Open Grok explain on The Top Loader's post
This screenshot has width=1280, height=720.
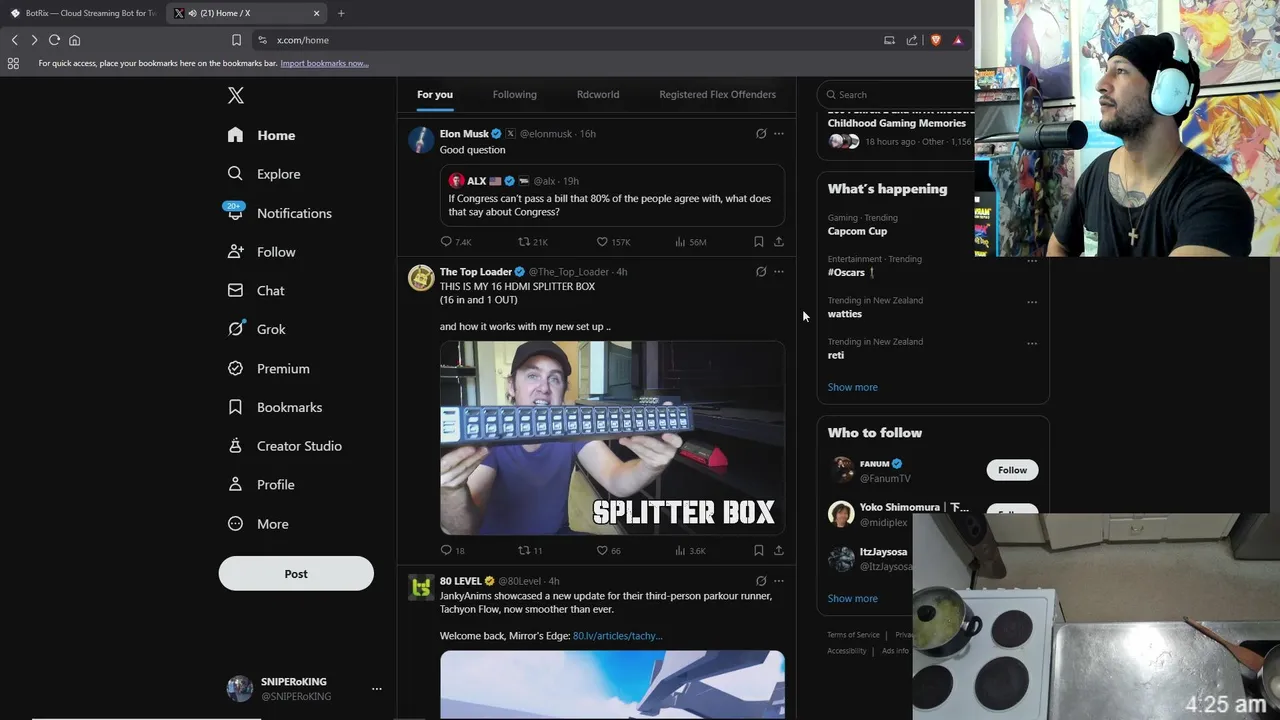tap(761, 272)
